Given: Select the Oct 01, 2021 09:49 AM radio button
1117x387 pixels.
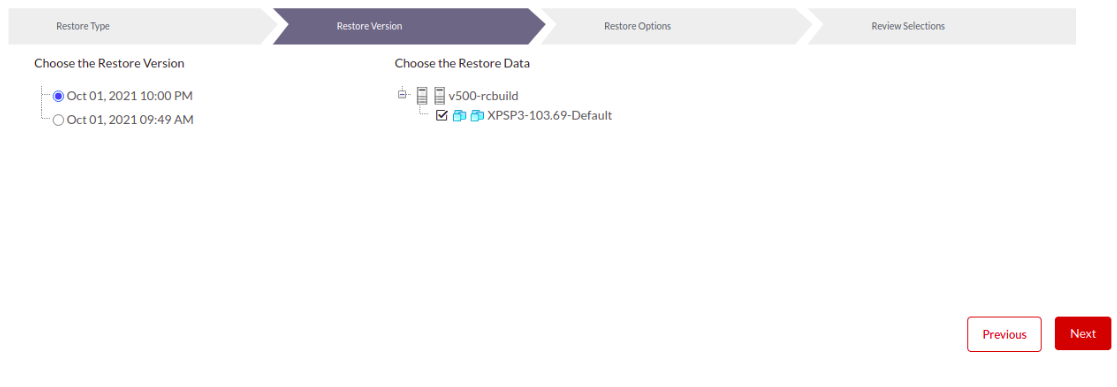Looking at the screenshot, I should [58, 120].
